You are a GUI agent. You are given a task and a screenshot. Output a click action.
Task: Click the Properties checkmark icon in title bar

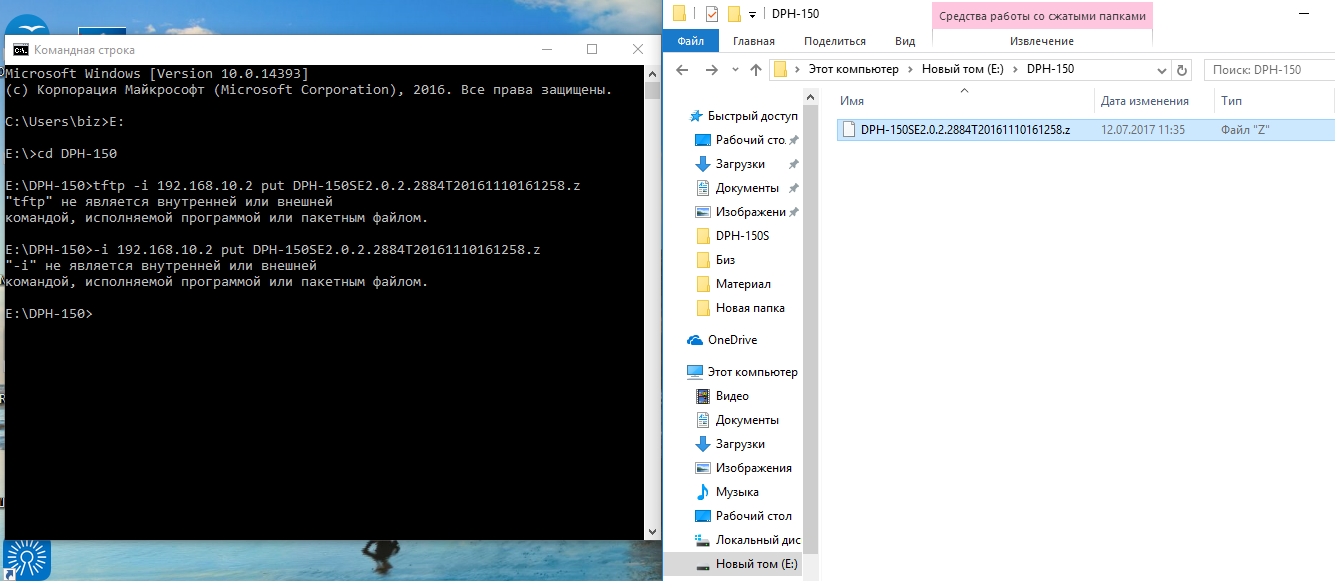point(711,14)
